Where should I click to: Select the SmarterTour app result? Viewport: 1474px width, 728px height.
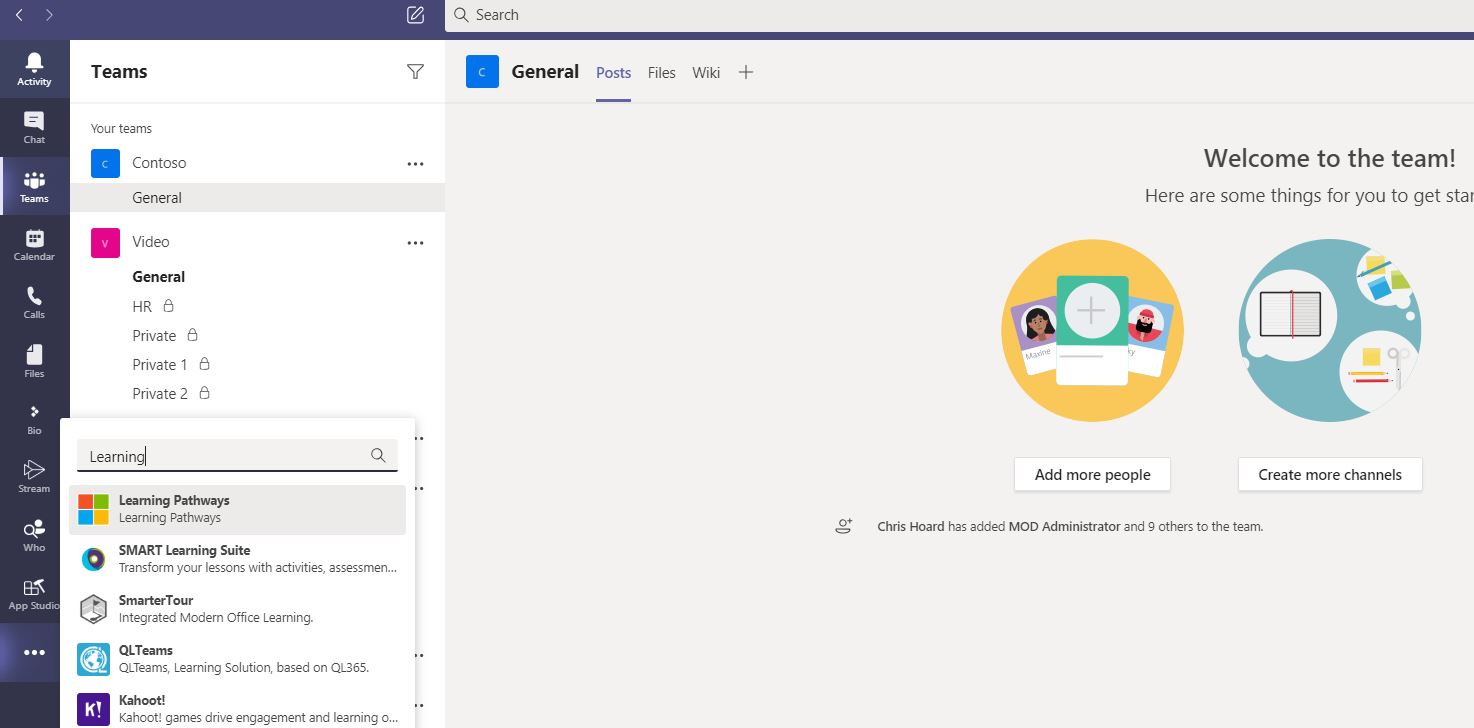[237, 609]
